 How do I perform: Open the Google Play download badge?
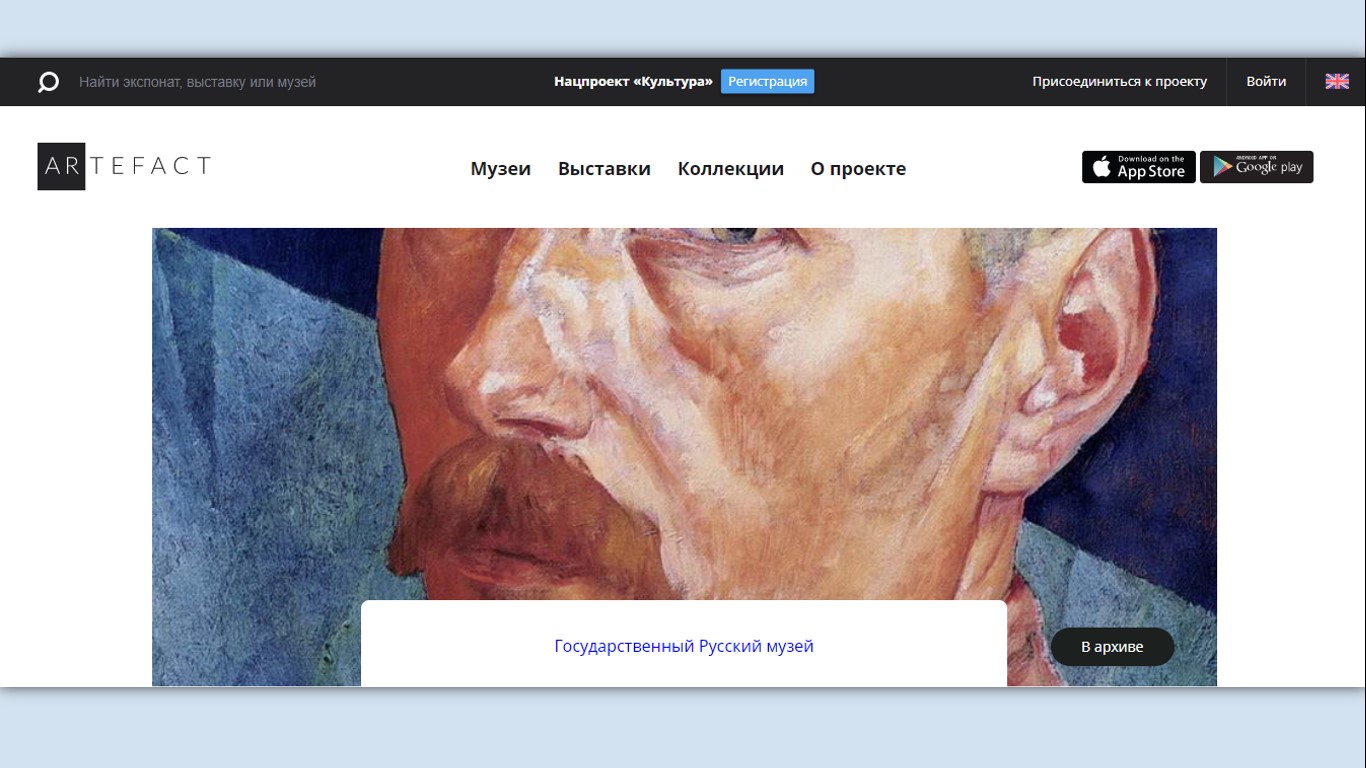tap(1256, 167)
